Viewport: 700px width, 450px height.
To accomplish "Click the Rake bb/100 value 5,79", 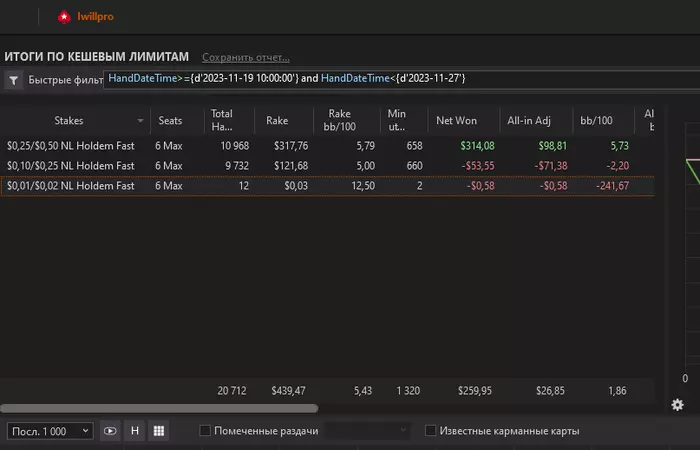I will point(366,146).
